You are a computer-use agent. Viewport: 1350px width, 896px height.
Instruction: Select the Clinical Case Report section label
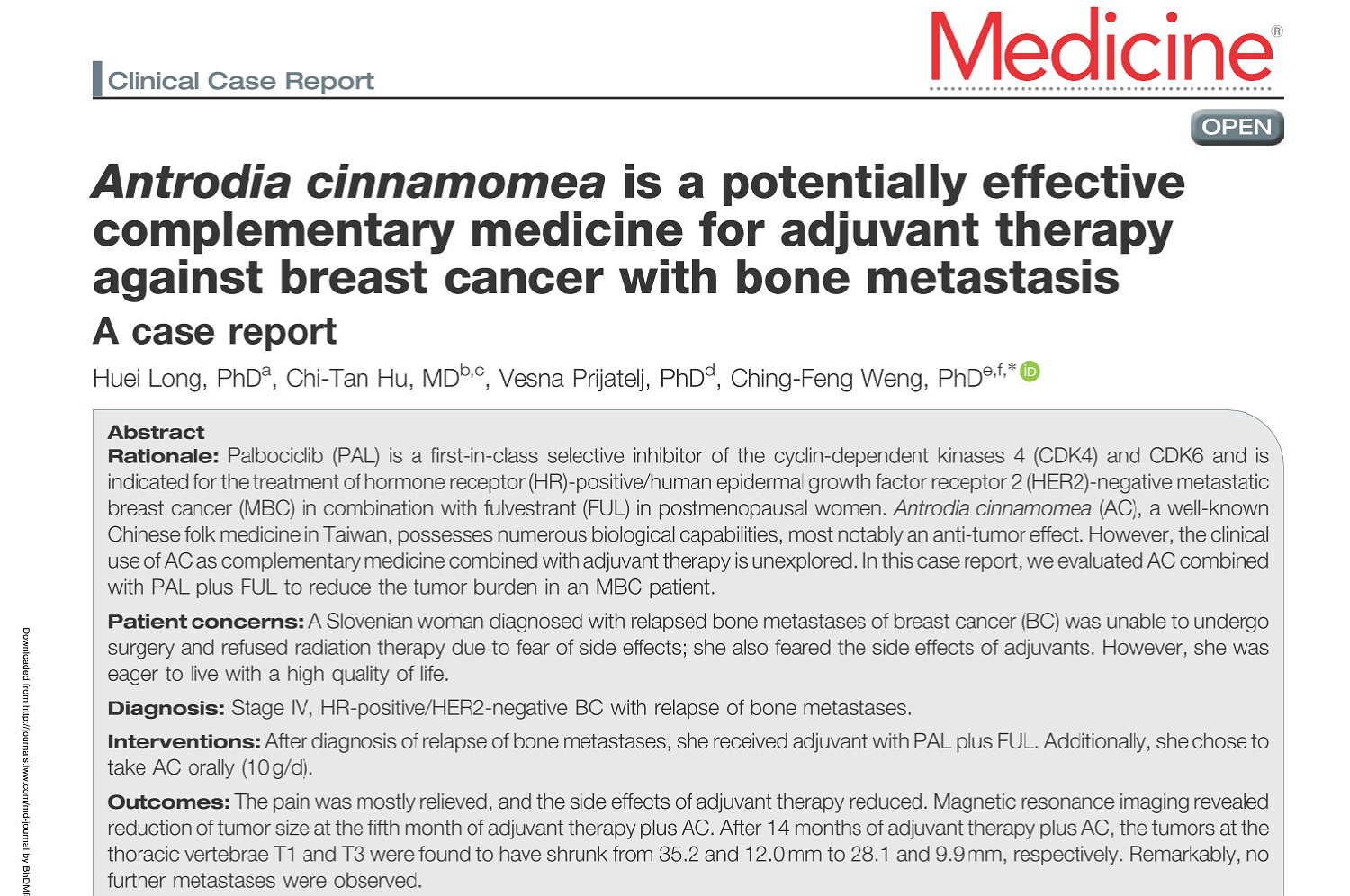240,81
